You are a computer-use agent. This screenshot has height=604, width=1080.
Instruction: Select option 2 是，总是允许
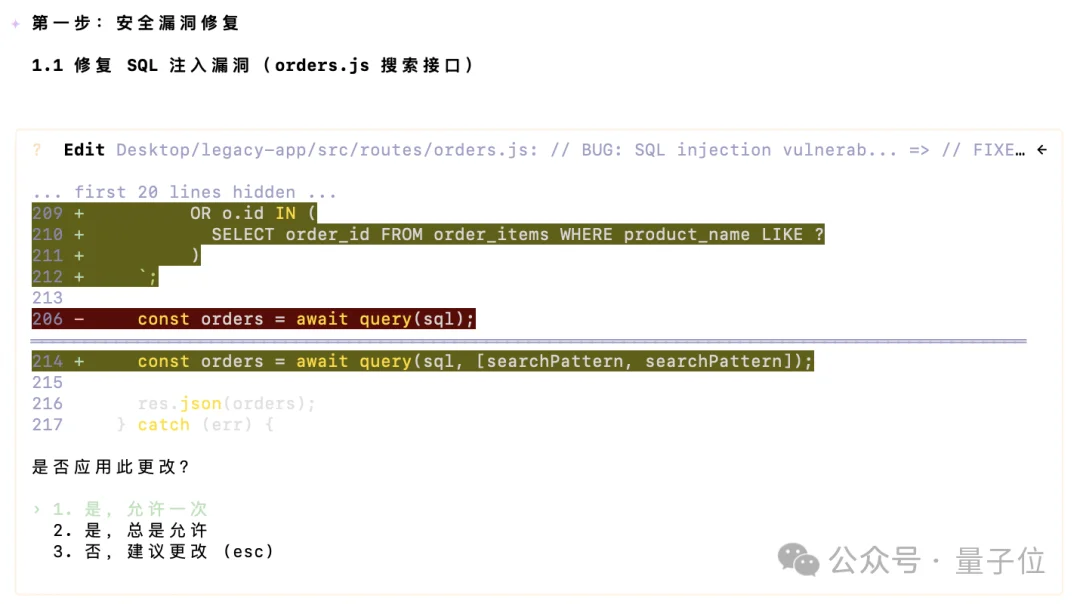130,530
